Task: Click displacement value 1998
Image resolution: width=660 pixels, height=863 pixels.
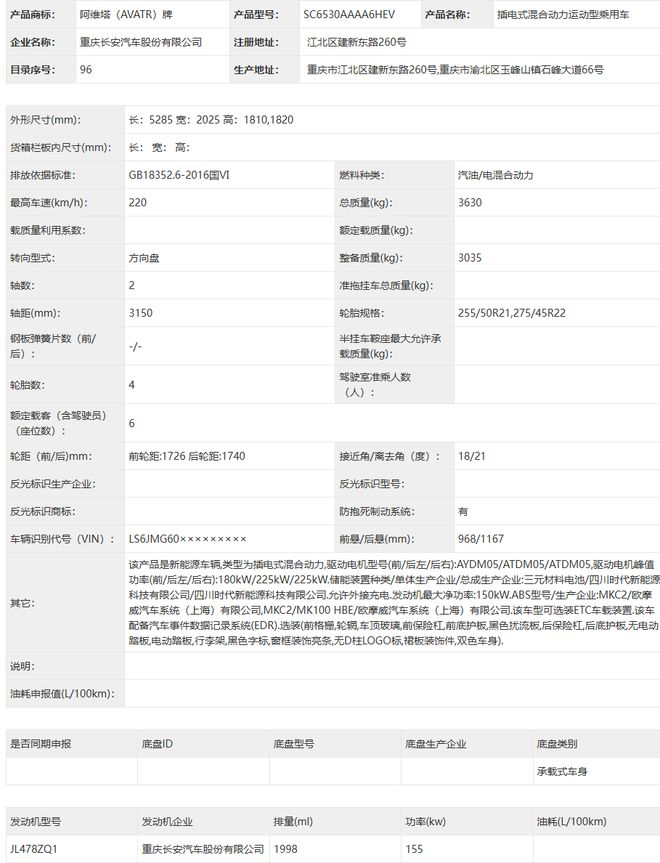Action: click(285, 849)
